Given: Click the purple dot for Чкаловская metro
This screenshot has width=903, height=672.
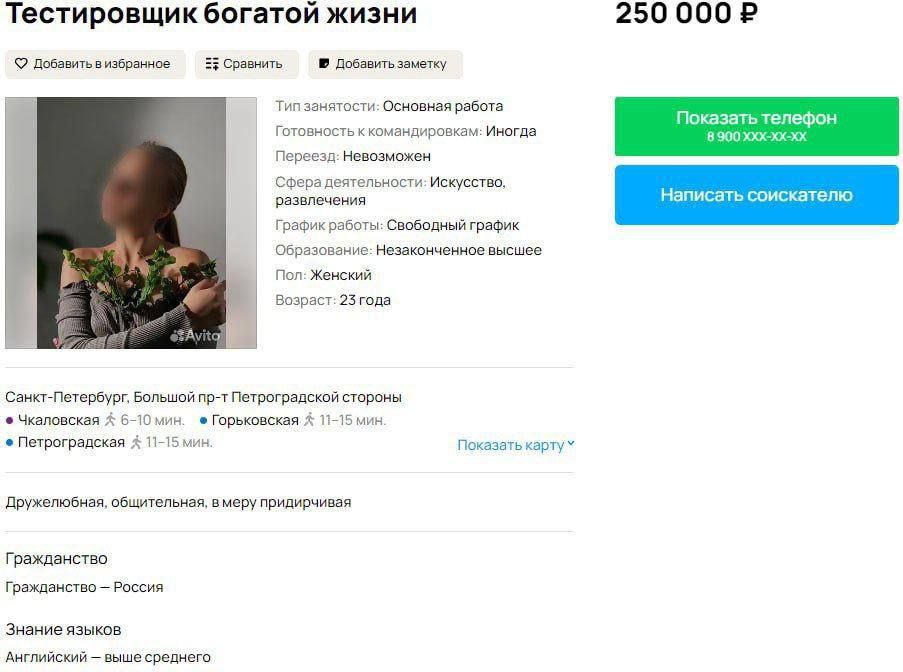Looking at the screenshot, I should tap(9, 421).
